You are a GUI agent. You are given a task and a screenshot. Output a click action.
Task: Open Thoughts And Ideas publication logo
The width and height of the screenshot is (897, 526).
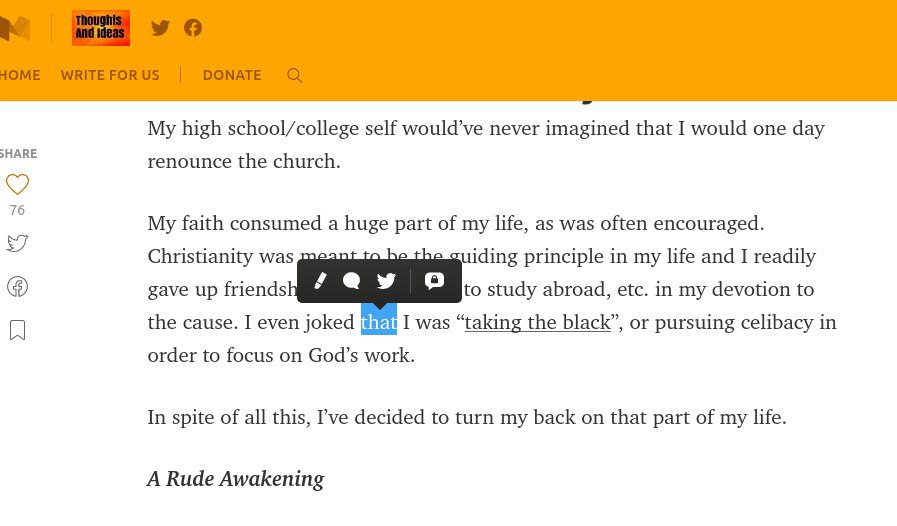[x=101, y=28]
